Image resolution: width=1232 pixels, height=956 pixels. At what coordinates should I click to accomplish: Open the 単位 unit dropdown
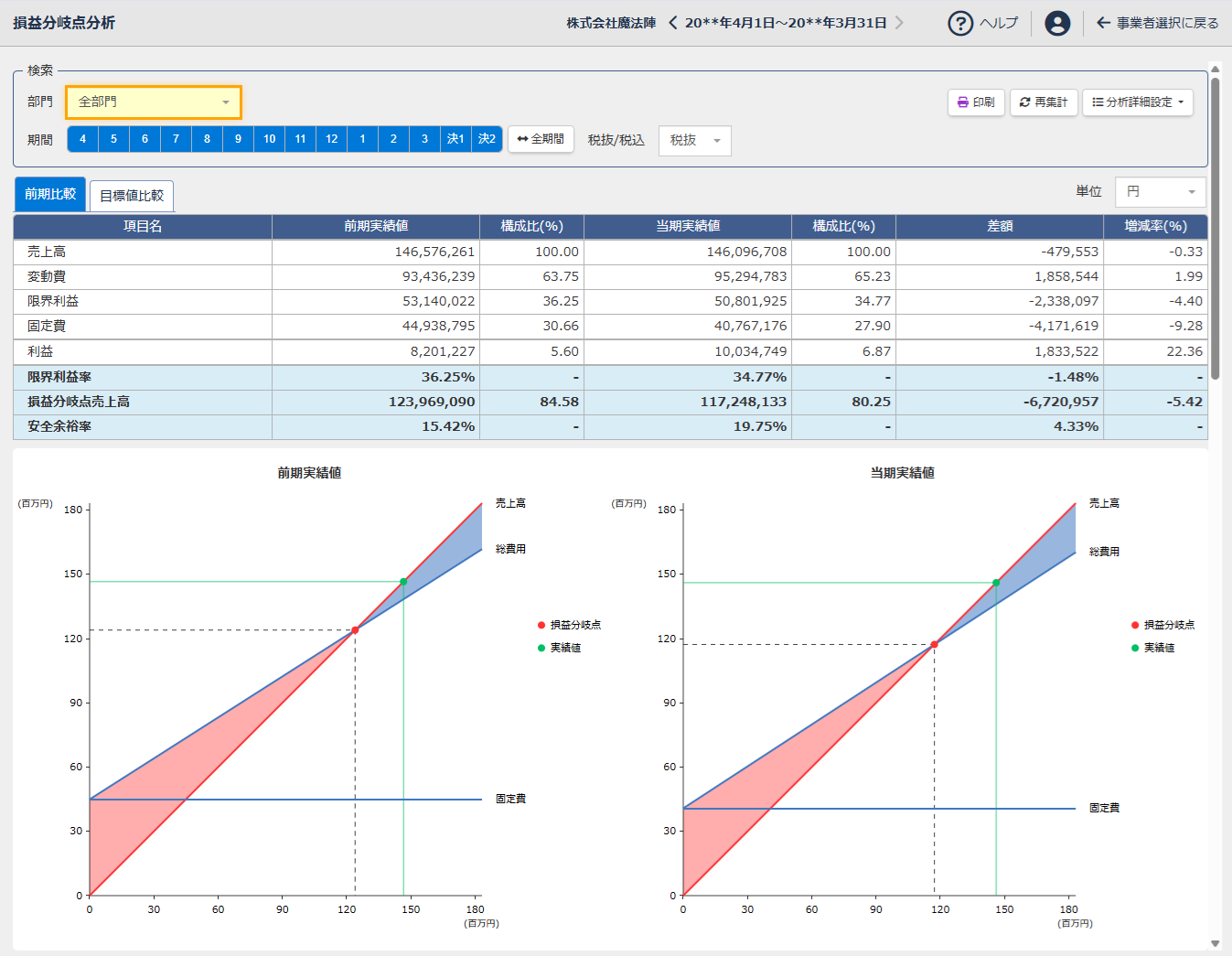(x=1160, y=192)
